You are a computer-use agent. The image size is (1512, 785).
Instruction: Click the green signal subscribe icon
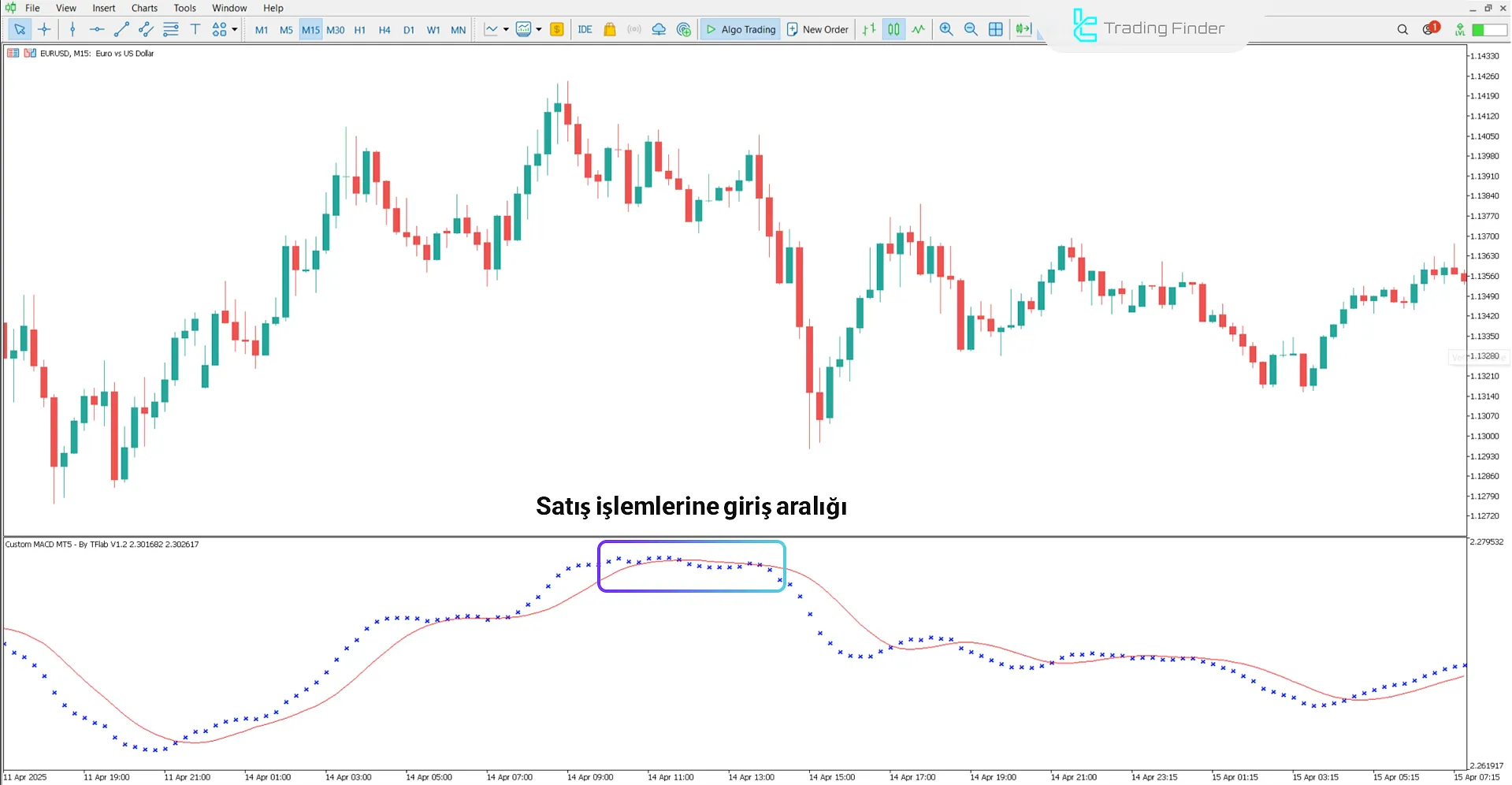pyautogui.click(x=684, y=29)
